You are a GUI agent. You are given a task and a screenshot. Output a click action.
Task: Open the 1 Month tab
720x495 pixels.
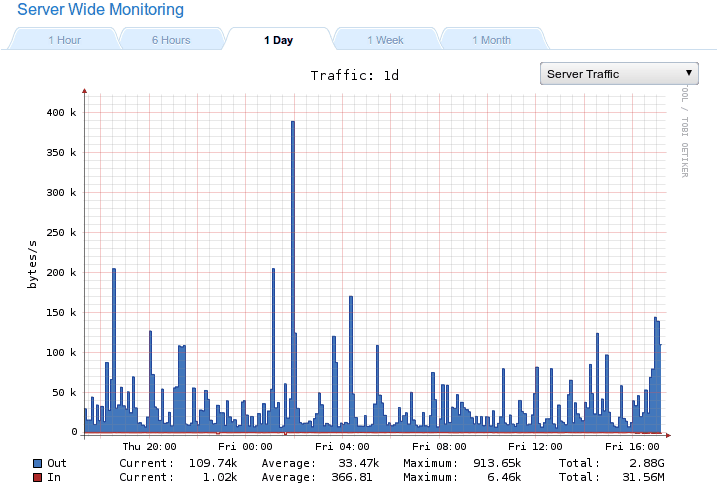click(x=491, y=40)
